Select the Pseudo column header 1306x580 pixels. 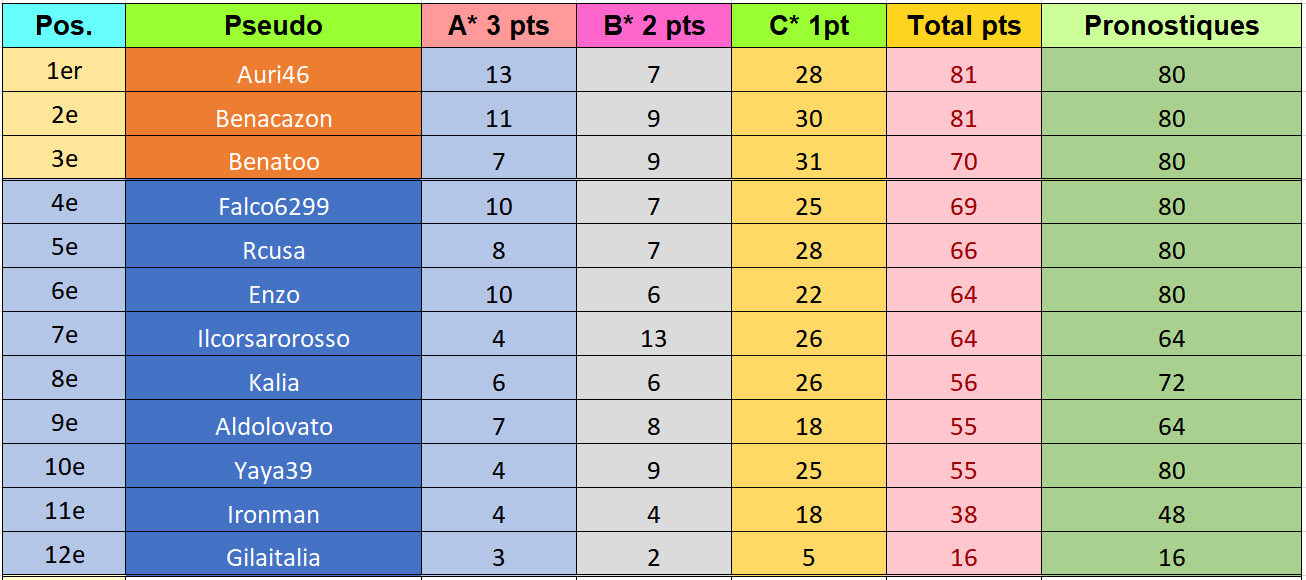pos(273,26)
